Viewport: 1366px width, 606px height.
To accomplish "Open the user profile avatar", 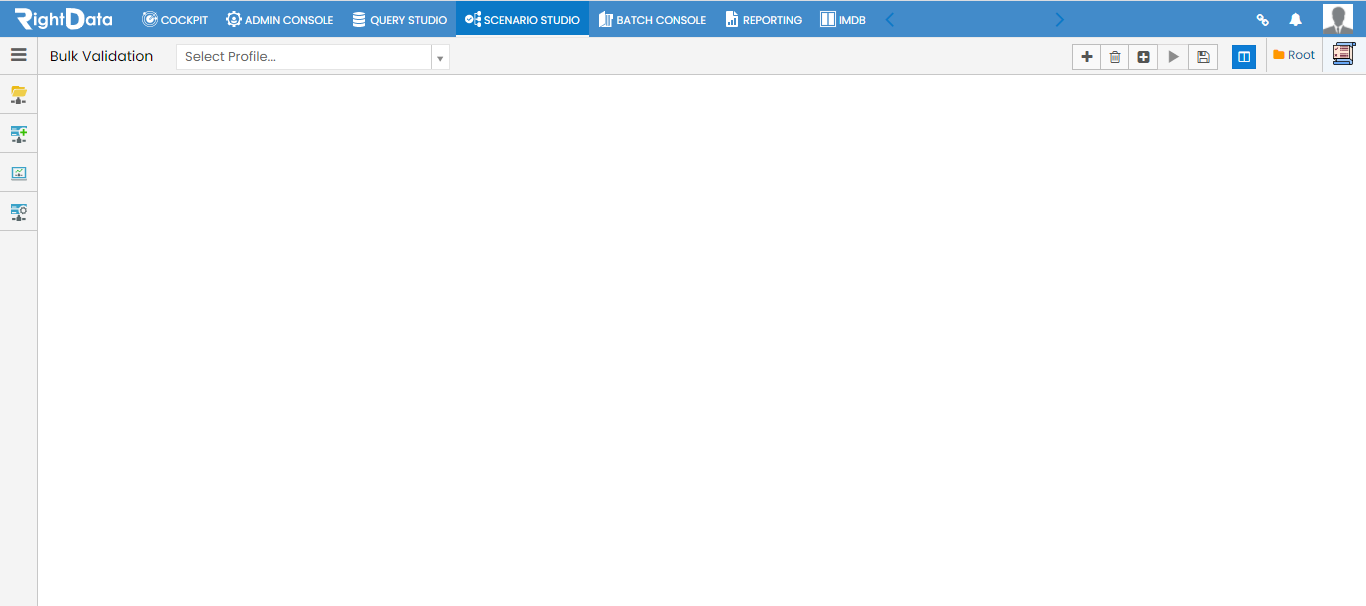I will point(1338,19).
